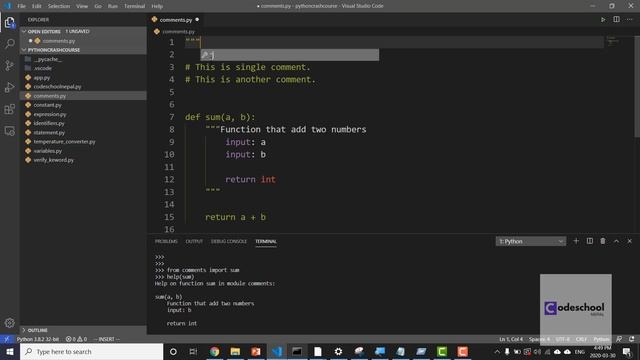This screenshot has height=360, width=640.
Task: Switch to the Debug Console tab
Action: [x=229, y=242]
